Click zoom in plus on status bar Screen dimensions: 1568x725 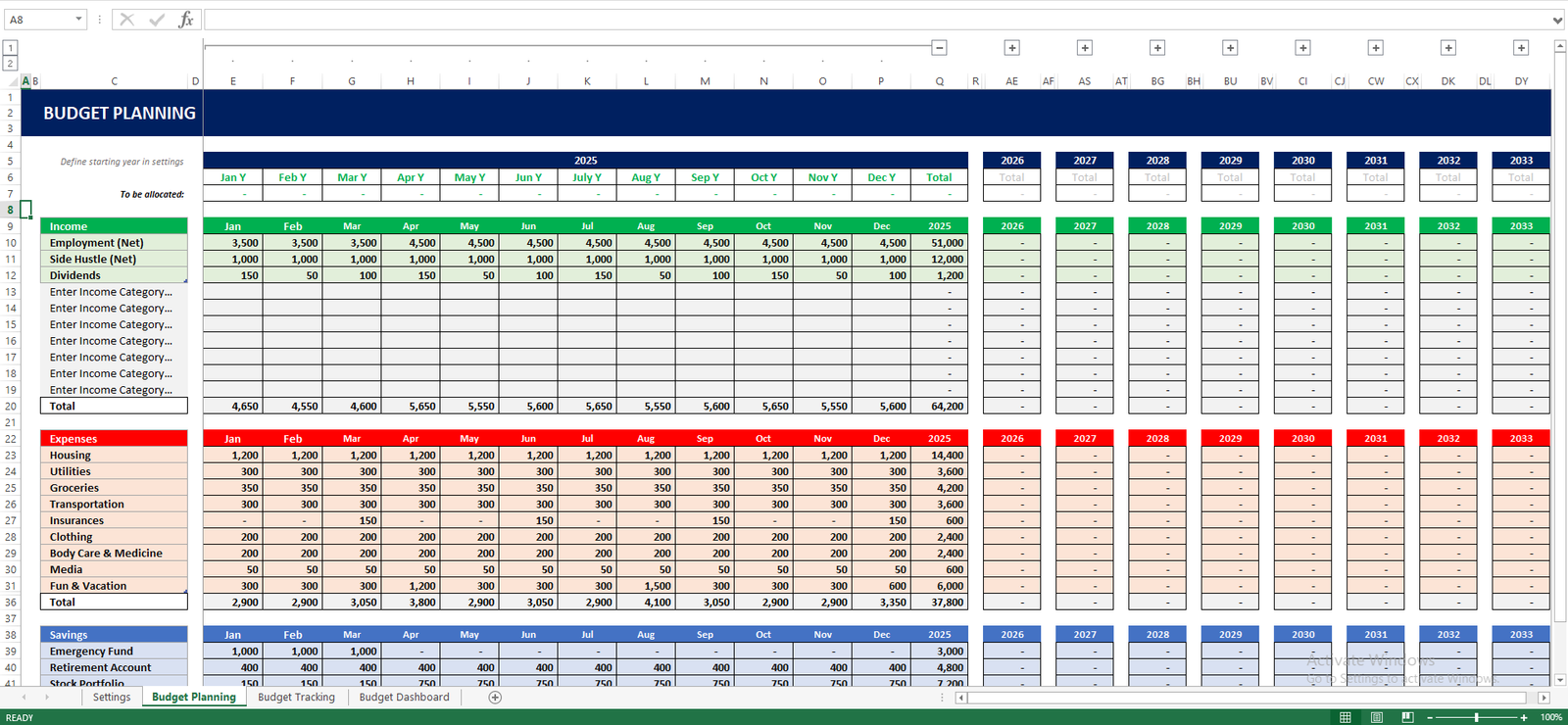(x=1524, y=717)
